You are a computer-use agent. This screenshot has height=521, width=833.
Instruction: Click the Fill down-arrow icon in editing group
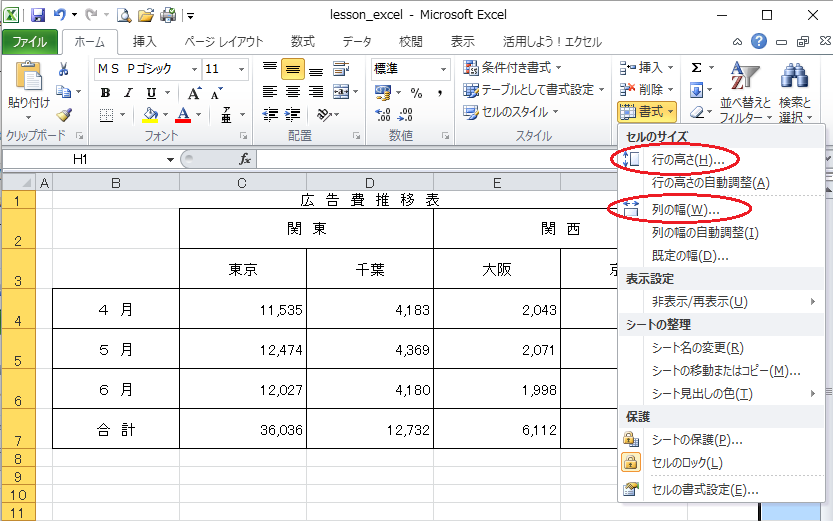point(696,90)
